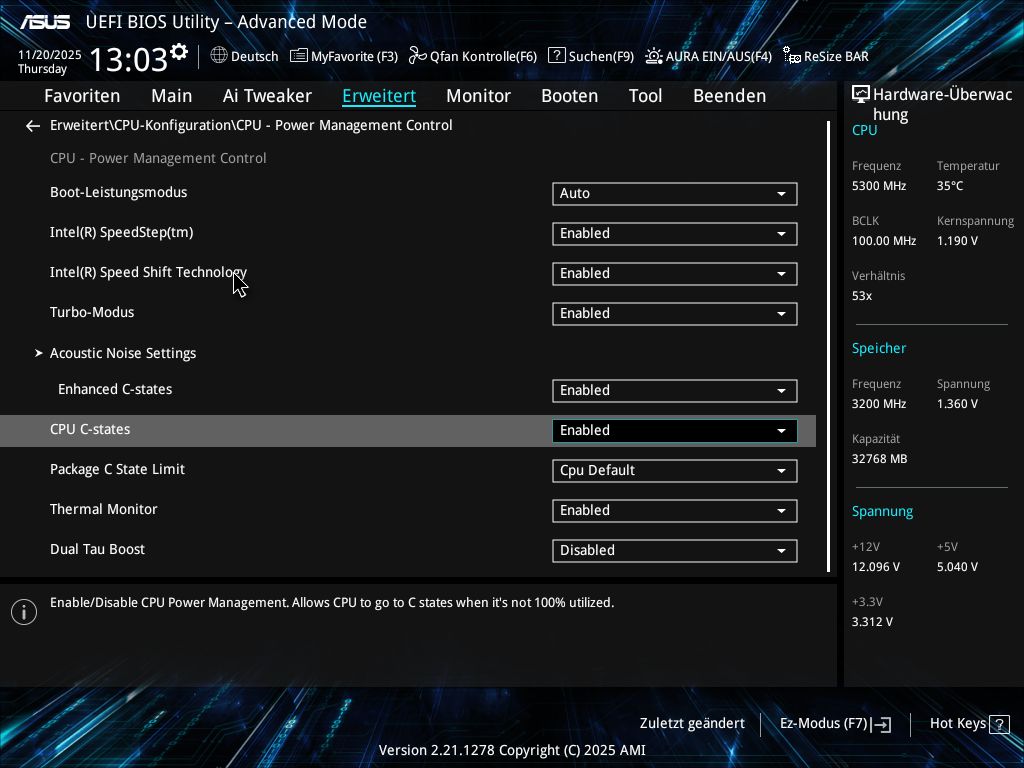Select Turbo-Modus row label
1024x768 pixels.
(x=92, y=312)
